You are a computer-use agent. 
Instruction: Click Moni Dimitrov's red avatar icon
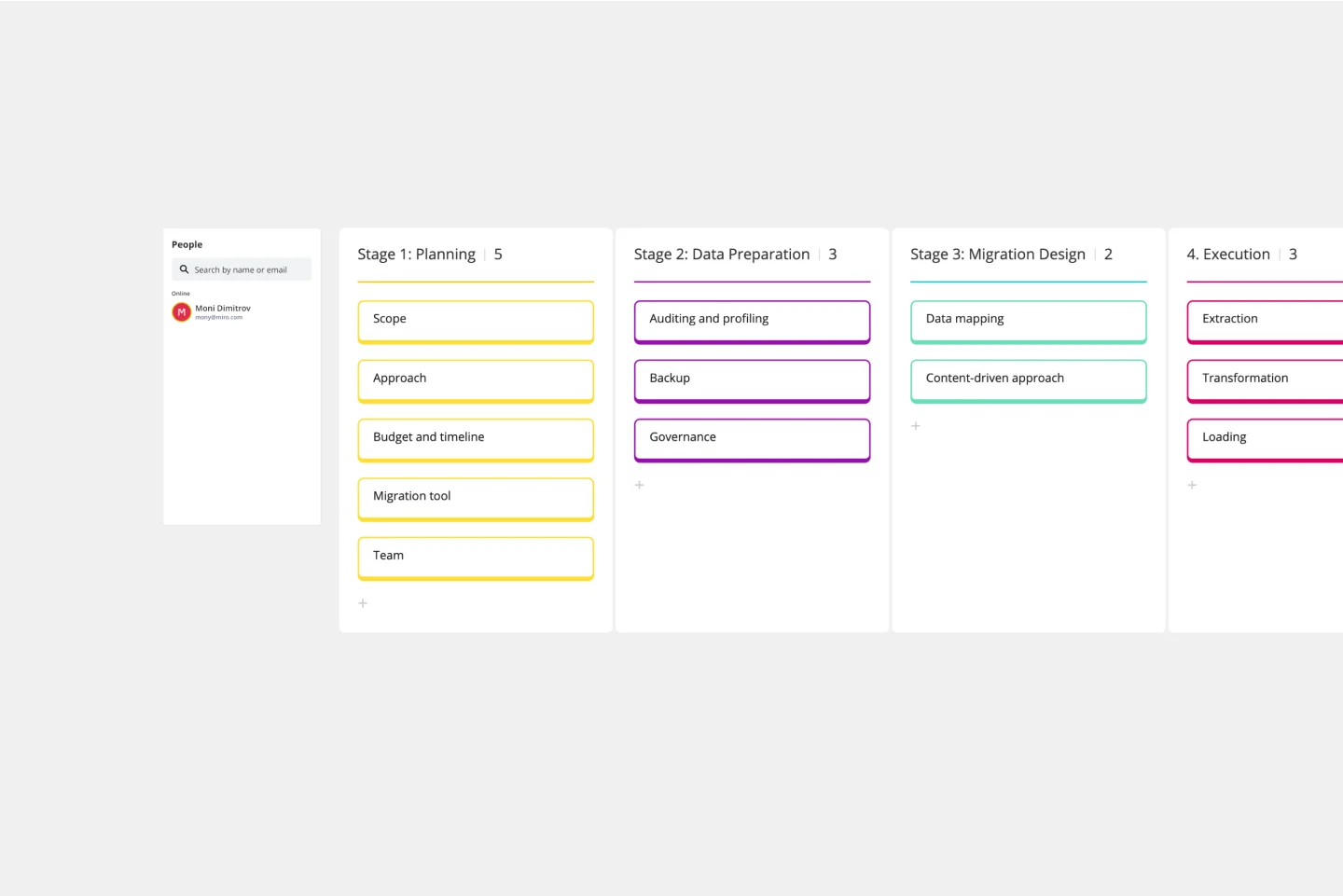(x=182, y=312)
